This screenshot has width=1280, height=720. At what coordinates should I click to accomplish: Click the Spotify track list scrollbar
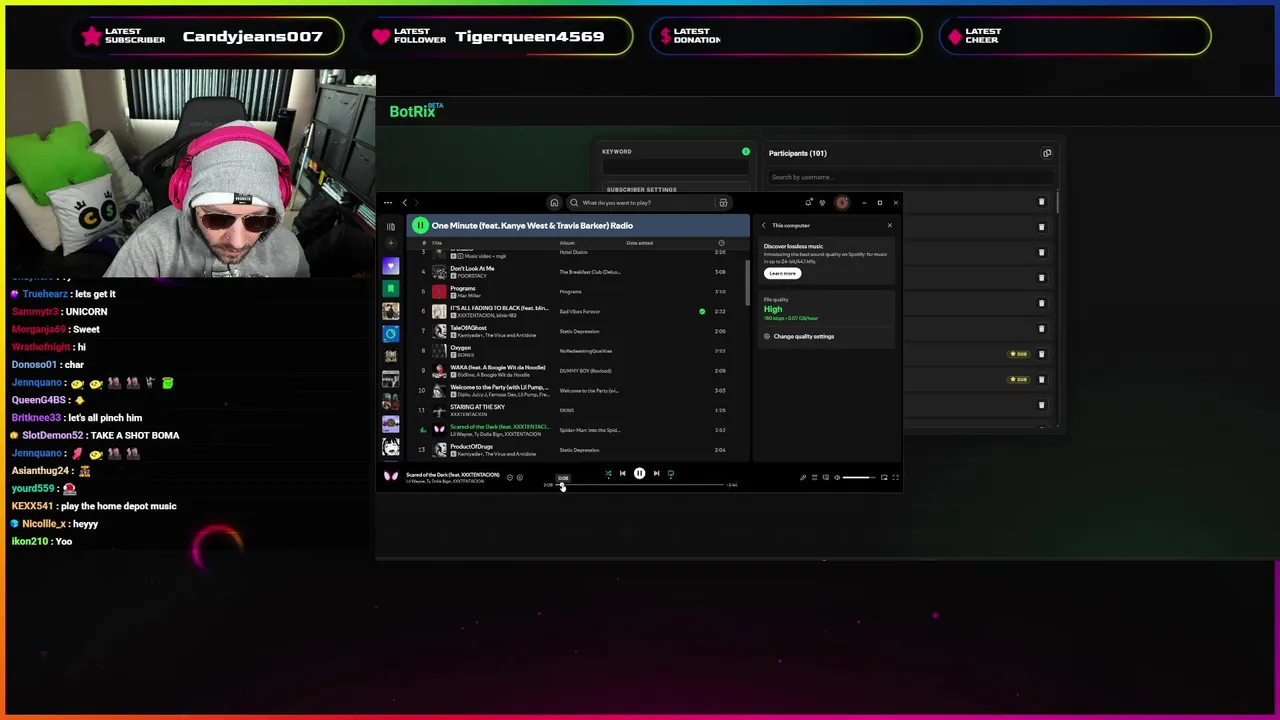tap(747, 285)
